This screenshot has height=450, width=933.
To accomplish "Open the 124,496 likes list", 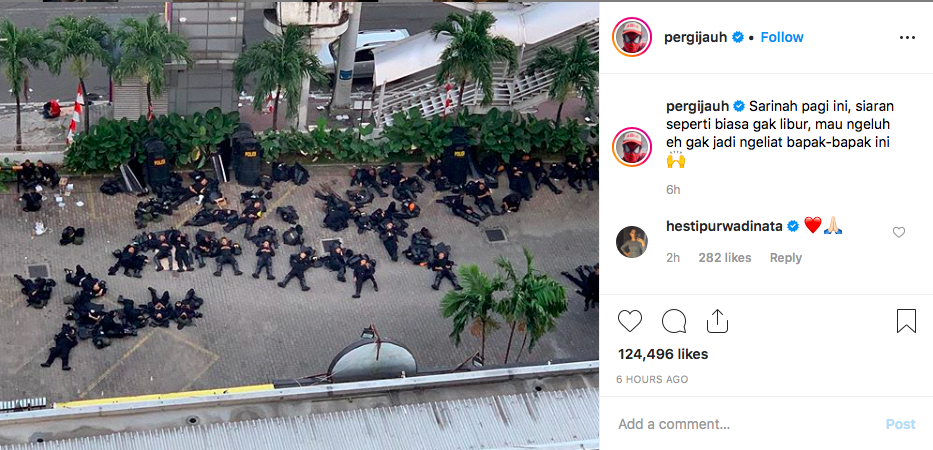I will point(663,354).
